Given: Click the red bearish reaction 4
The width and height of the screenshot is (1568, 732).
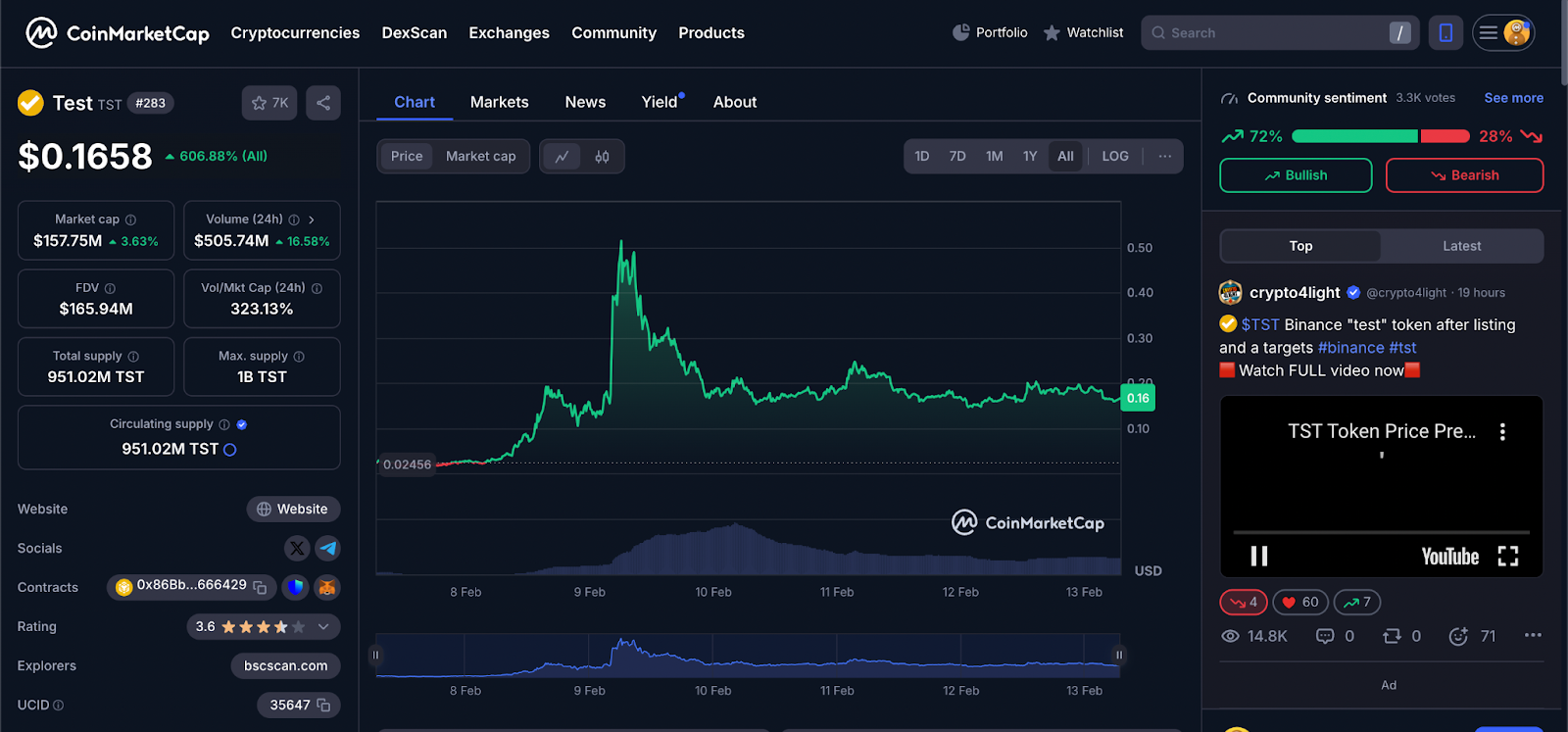Looking at the screenshot, I should point(1244,602).
